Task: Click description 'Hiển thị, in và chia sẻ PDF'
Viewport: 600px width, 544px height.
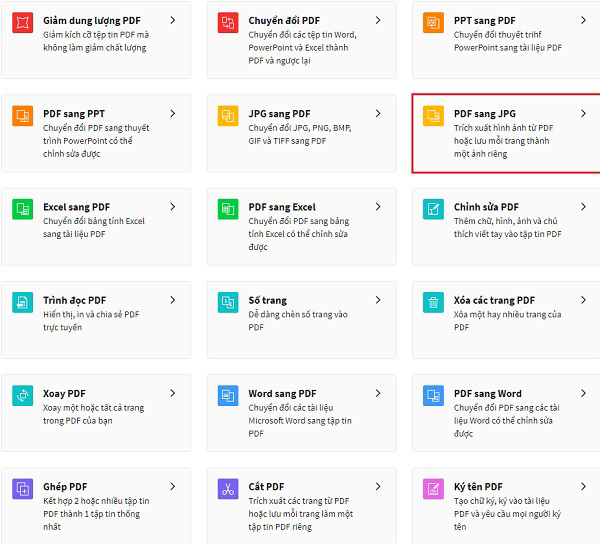Action: tap(91, 314)
